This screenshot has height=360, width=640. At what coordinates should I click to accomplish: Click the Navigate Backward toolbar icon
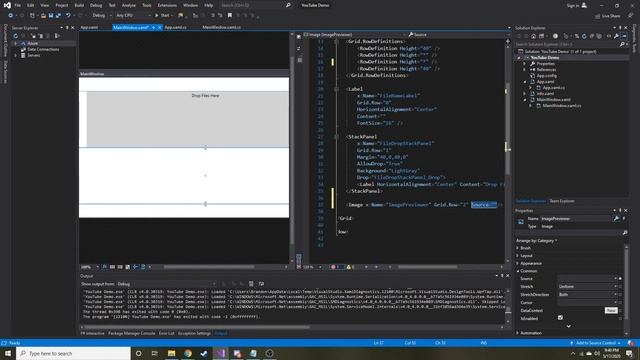pos(11,16)
